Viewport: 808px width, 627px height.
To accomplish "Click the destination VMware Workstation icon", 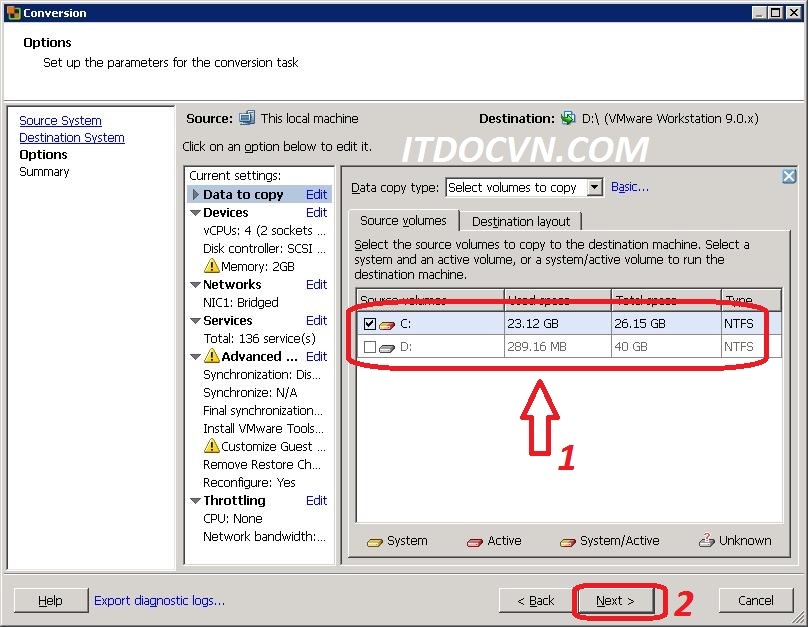I will [568, 118].
